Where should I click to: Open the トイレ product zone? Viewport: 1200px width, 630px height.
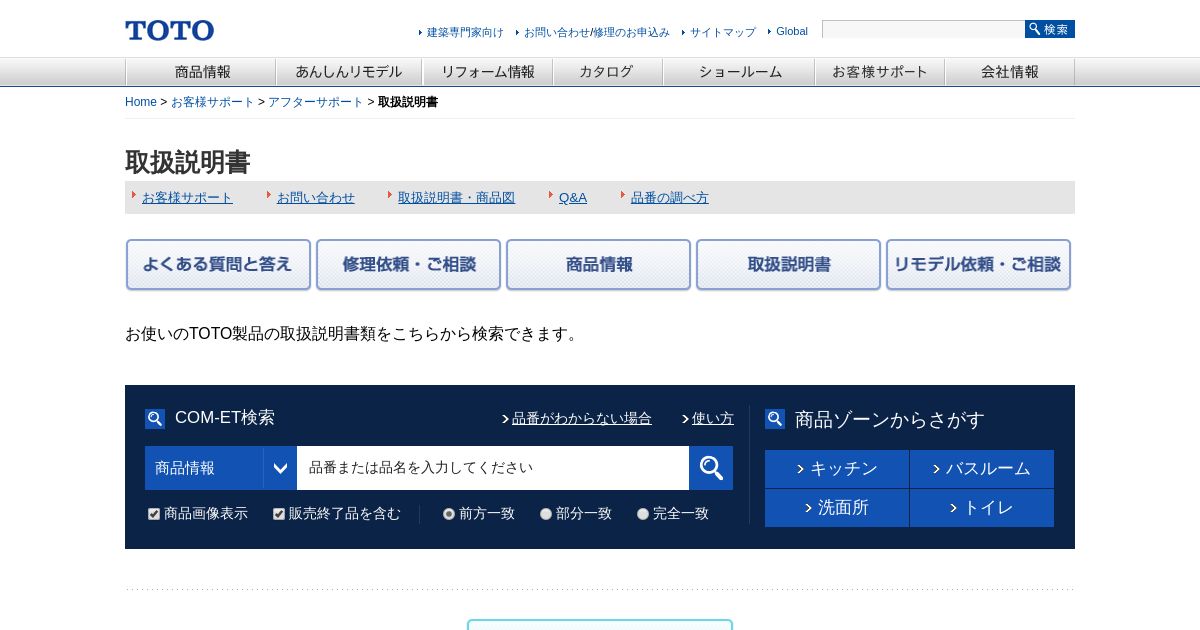(x=982, y=508)
